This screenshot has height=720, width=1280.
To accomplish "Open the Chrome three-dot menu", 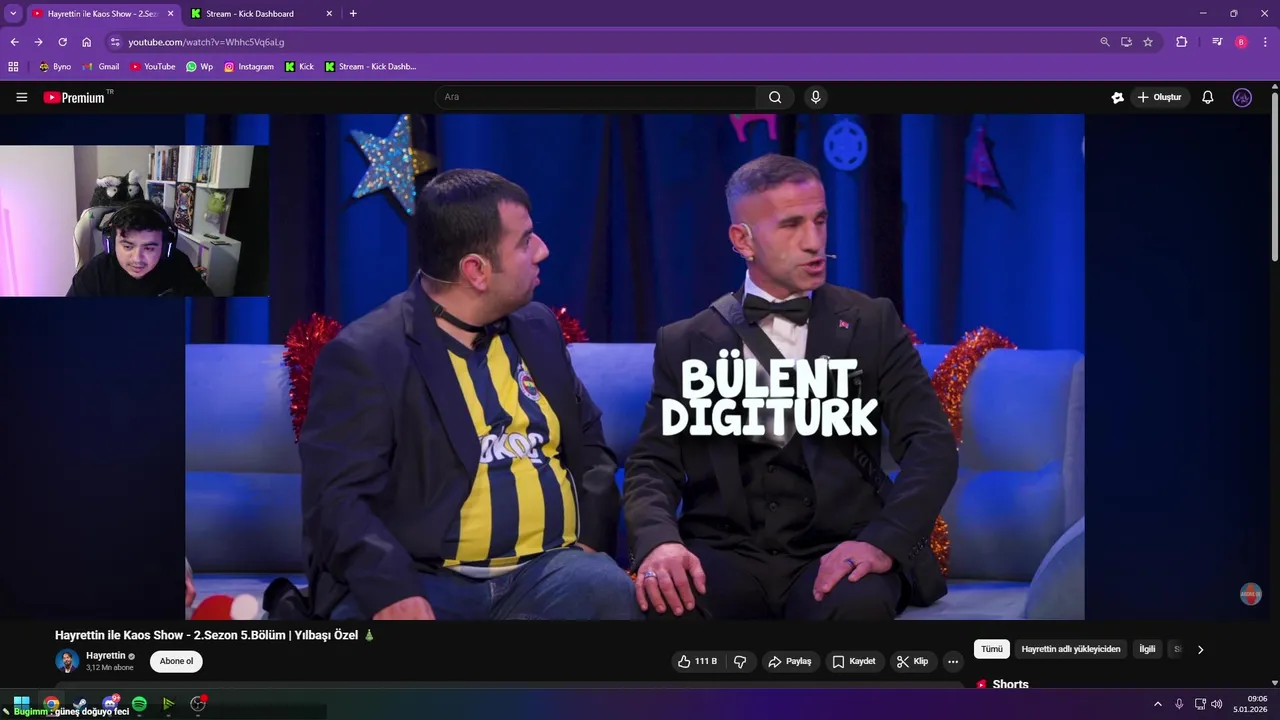I will click(1265, 42).
